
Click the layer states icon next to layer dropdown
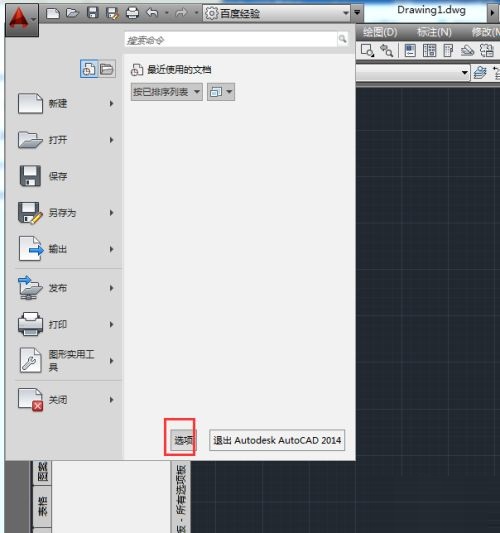pyautogui.click(x=480, y=72)
